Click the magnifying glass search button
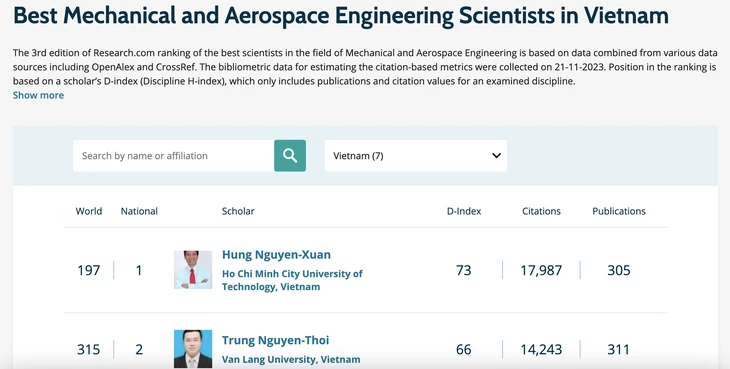This screenshot has height=369, width=730. pos(290,155)
